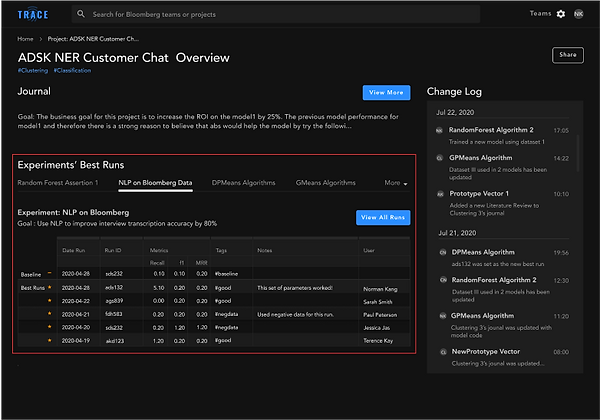Click user Paul Peterson
The image size is (600, 420).
(380, 315)
